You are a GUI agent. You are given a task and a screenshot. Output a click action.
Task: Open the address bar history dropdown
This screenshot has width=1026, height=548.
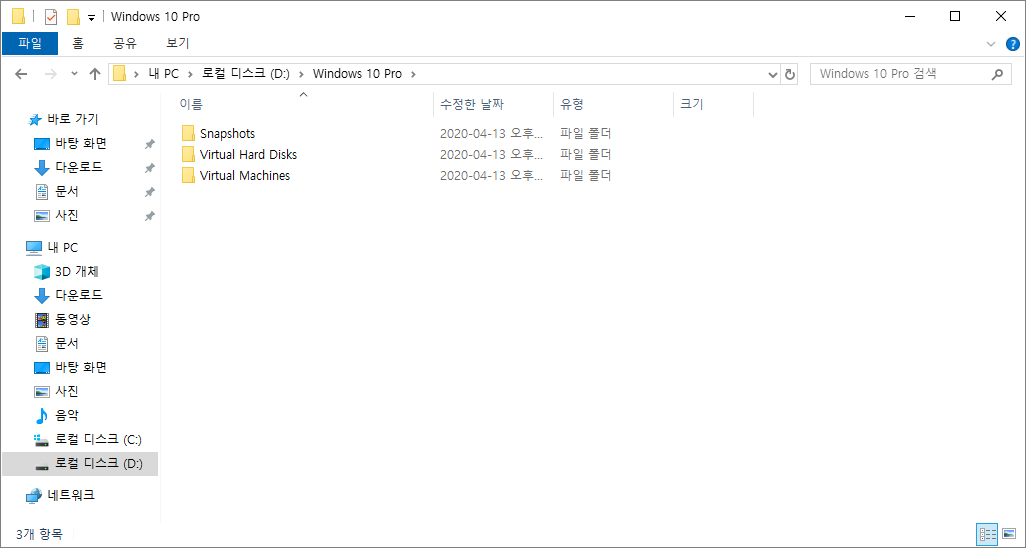[x=773, y=74]
